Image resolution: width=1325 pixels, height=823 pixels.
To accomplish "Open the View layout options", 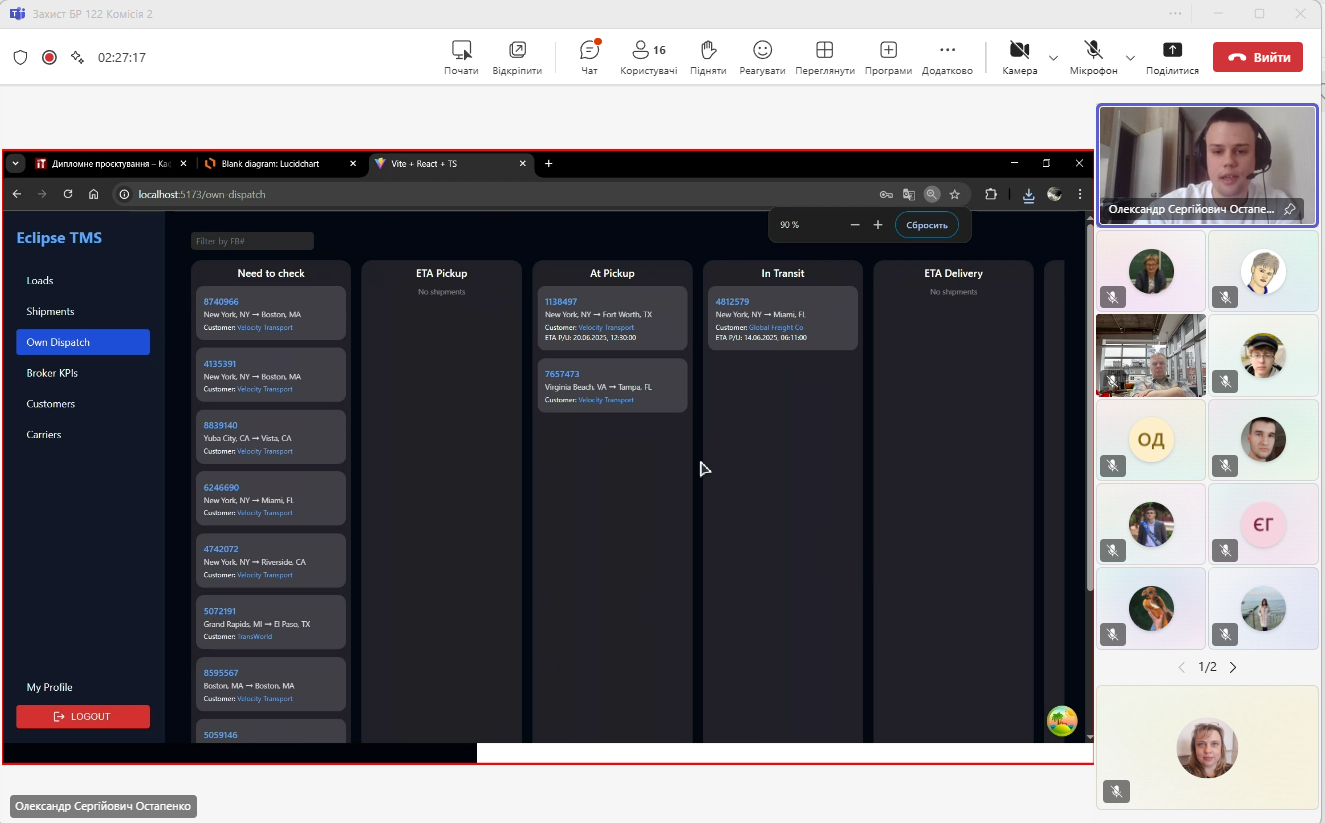I will pyautogui.click(x=824, y=57).
